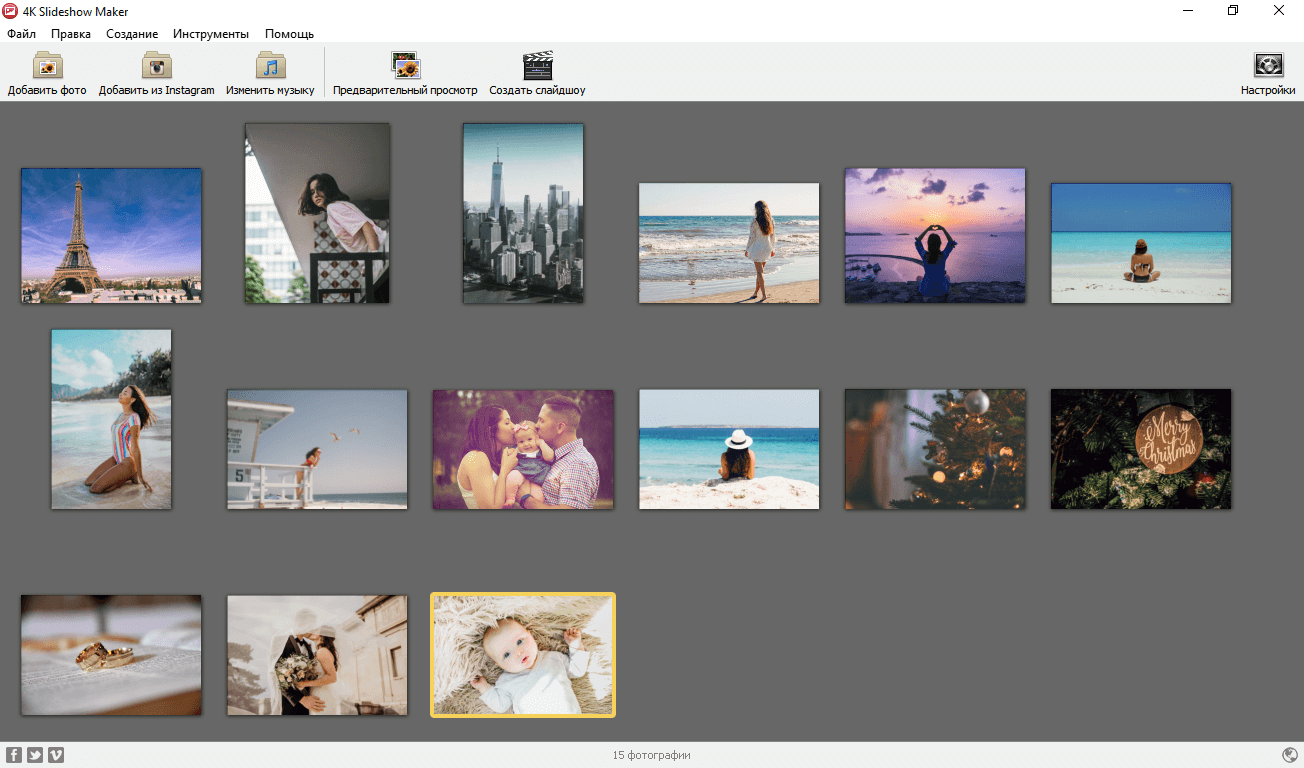Open the Помощь menu
This screenshot has width=1304, height=768.
289,34
